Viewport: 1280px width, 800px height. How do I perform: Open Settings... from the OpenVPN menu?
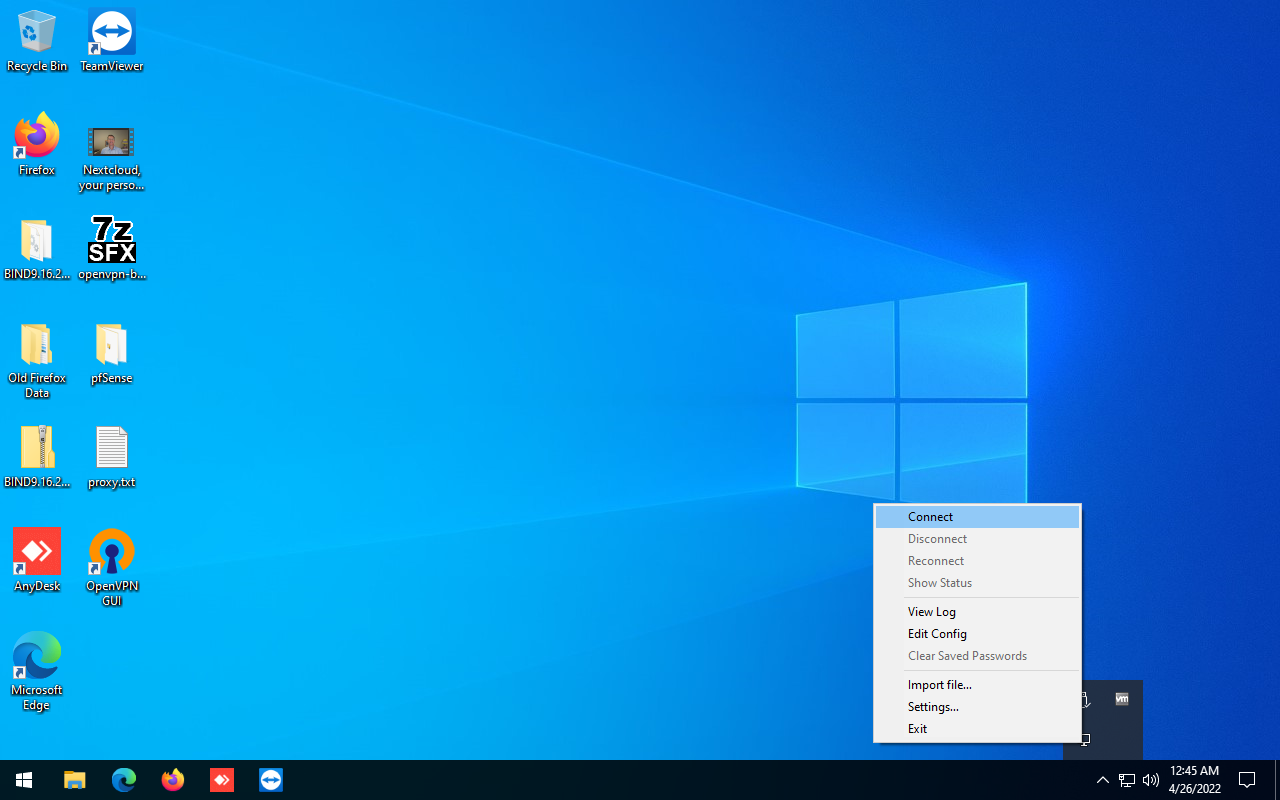(932, 707)
